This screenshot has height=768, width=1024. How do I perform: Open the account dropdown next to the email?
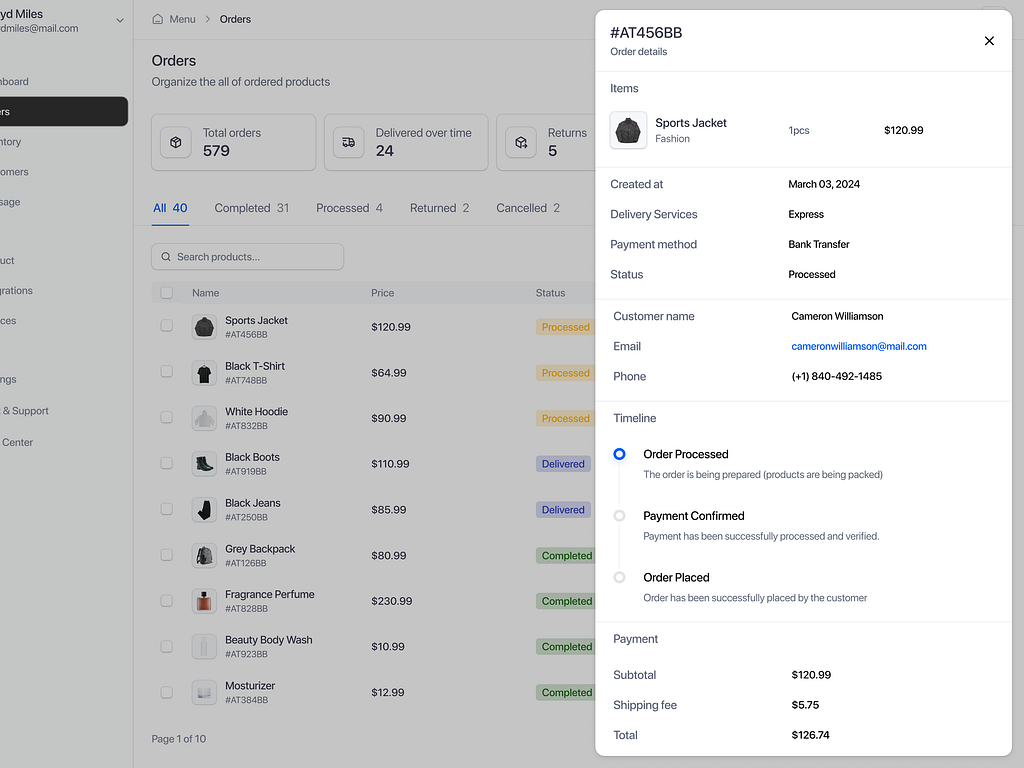[x=119, y=18]
